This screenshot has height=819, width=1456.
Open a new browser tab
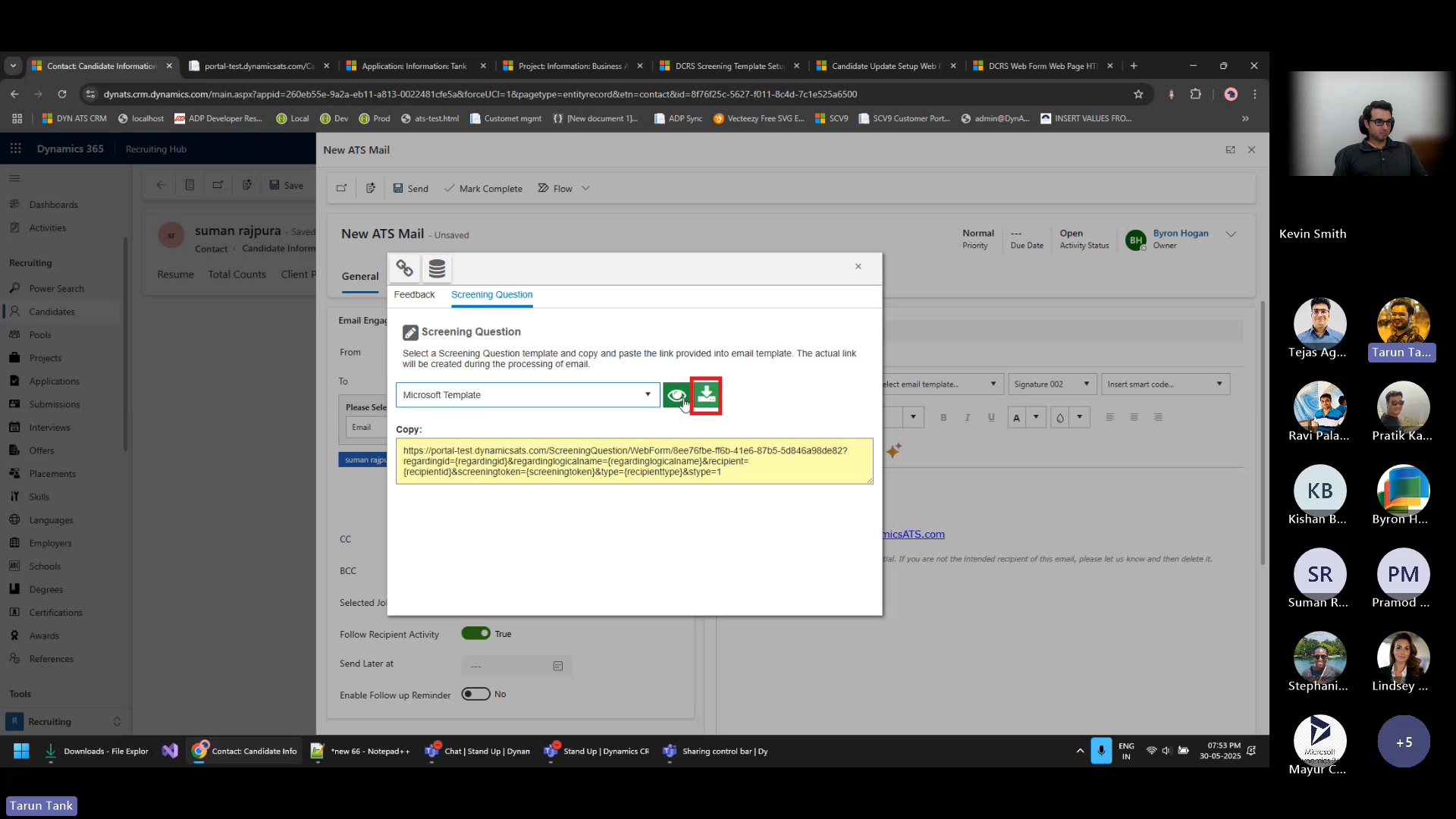(1134, 66)
